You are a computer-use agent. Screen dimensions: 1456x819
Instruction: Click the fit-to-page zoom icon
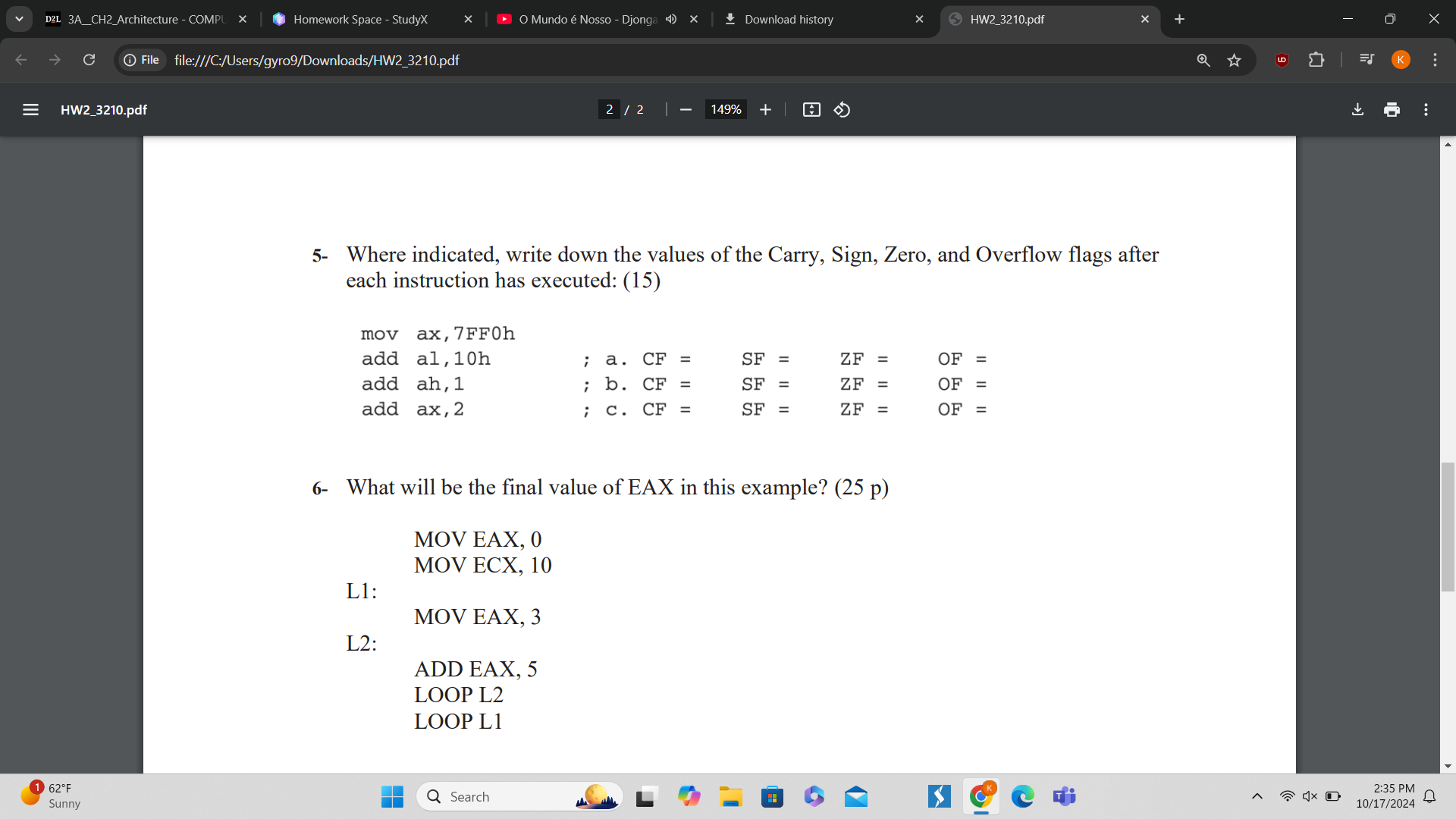[x=811, y=109]
